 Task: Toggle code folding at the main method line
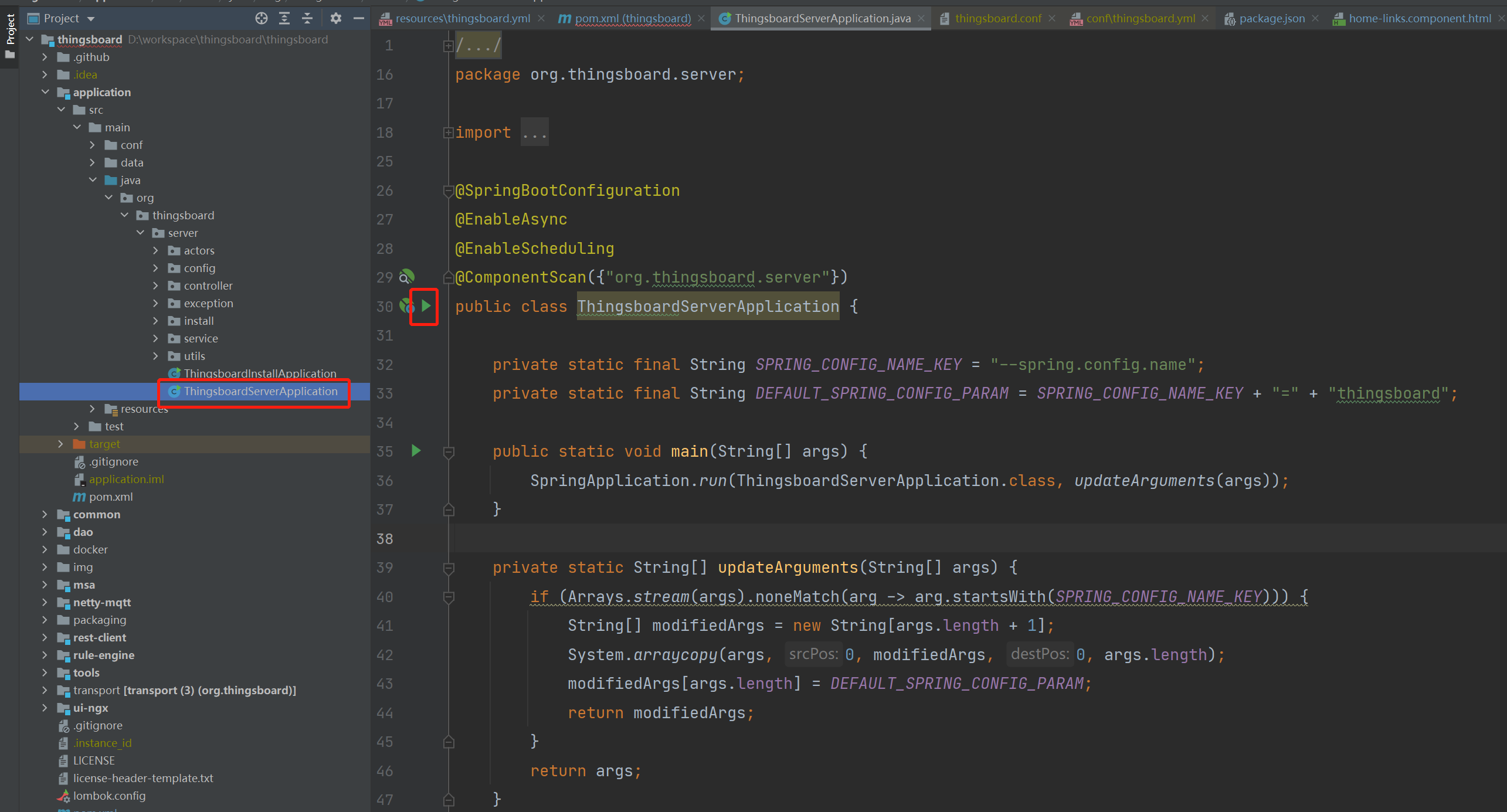click(449, 452)
